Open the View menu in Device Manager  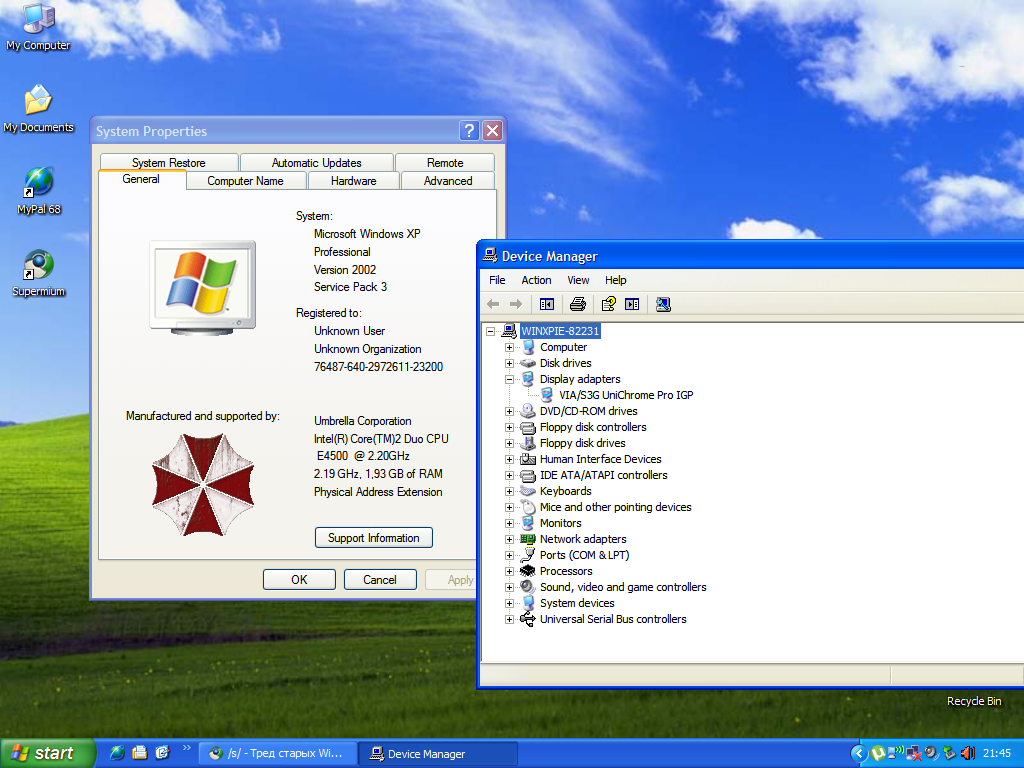tap(578, 280)
